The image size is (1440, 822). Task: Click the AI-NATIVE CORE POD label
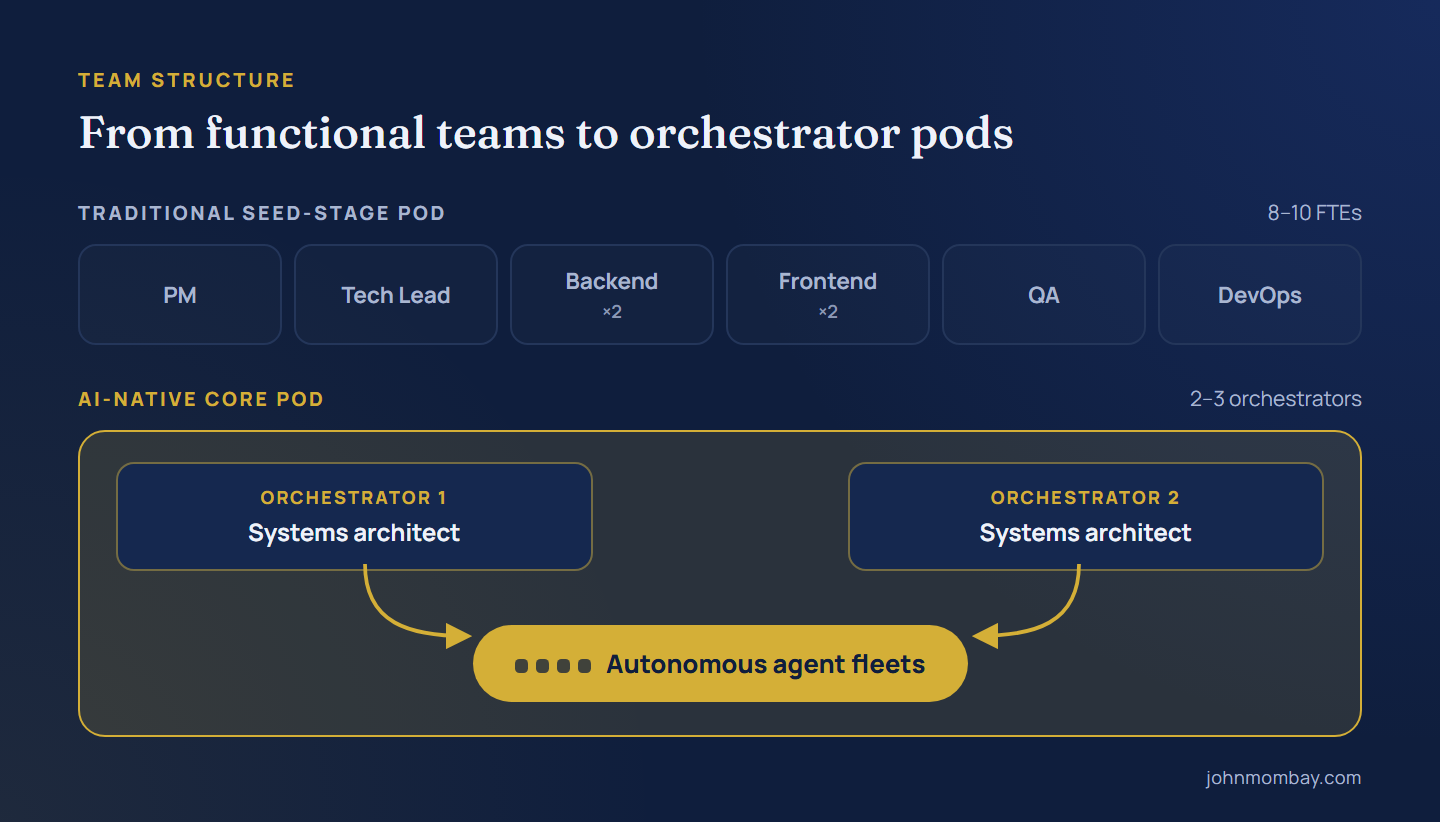(x=201, y=399)
